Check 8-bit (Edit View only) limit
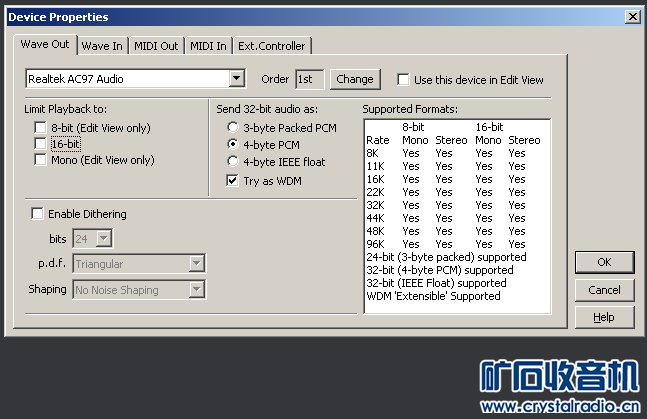Image resolution: width=647 pixels, height=419 pixels. coord(40,128)
